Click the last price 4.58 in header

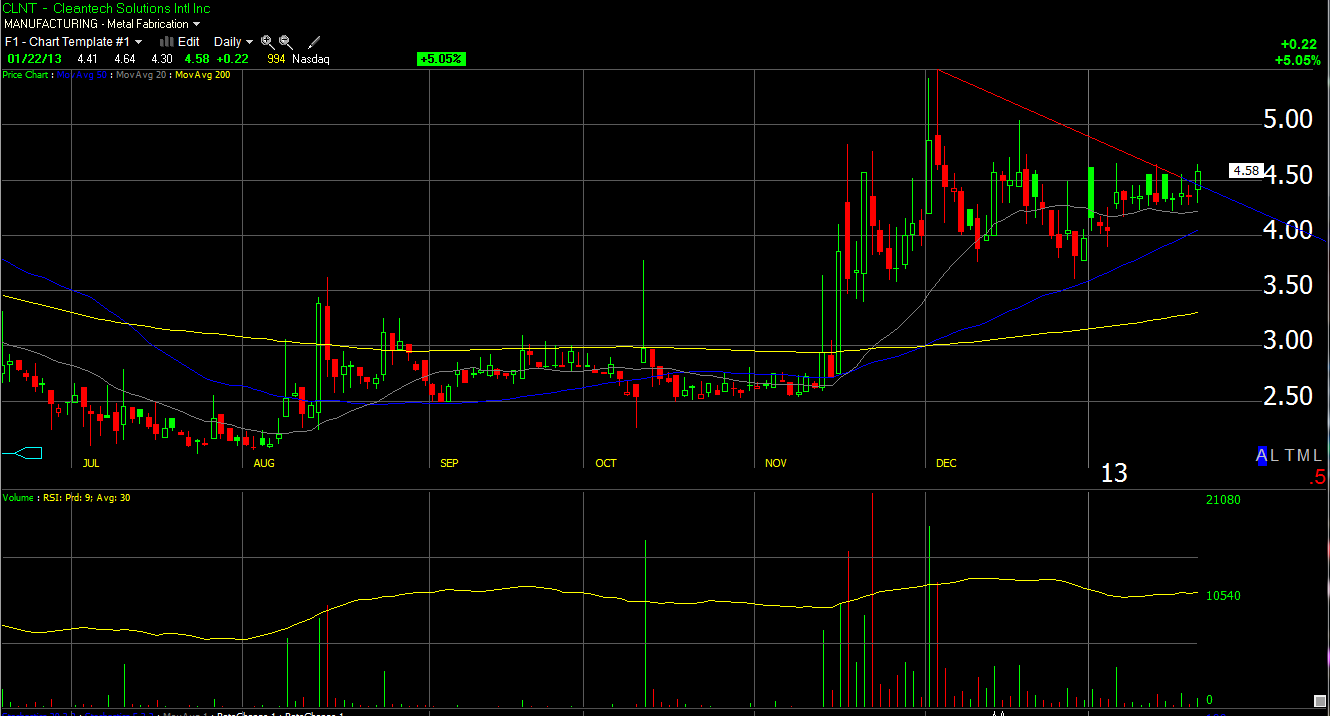[x=196, y=59]
